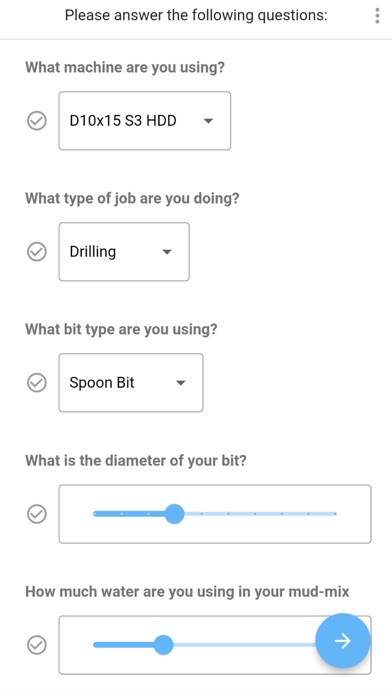The width and height of the screenshot is (392, 696).
Task: Click the arrow in the Drilling dropdown
Action: [x=166, y=252]
